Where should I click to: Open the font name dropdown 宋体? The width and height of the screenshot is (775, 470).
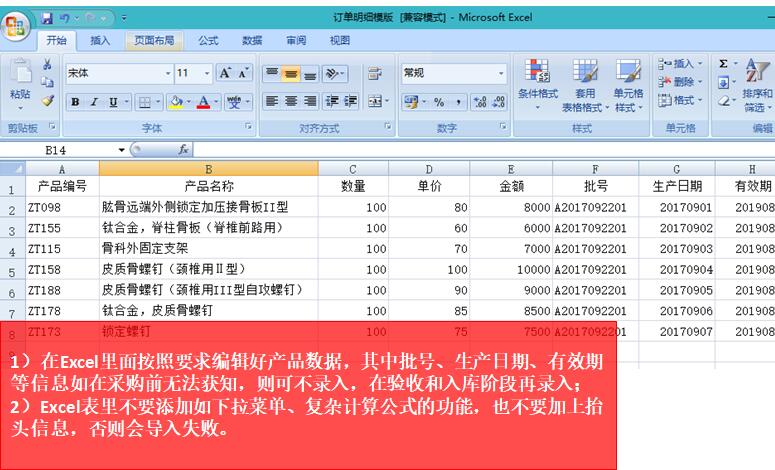(167, 74)
